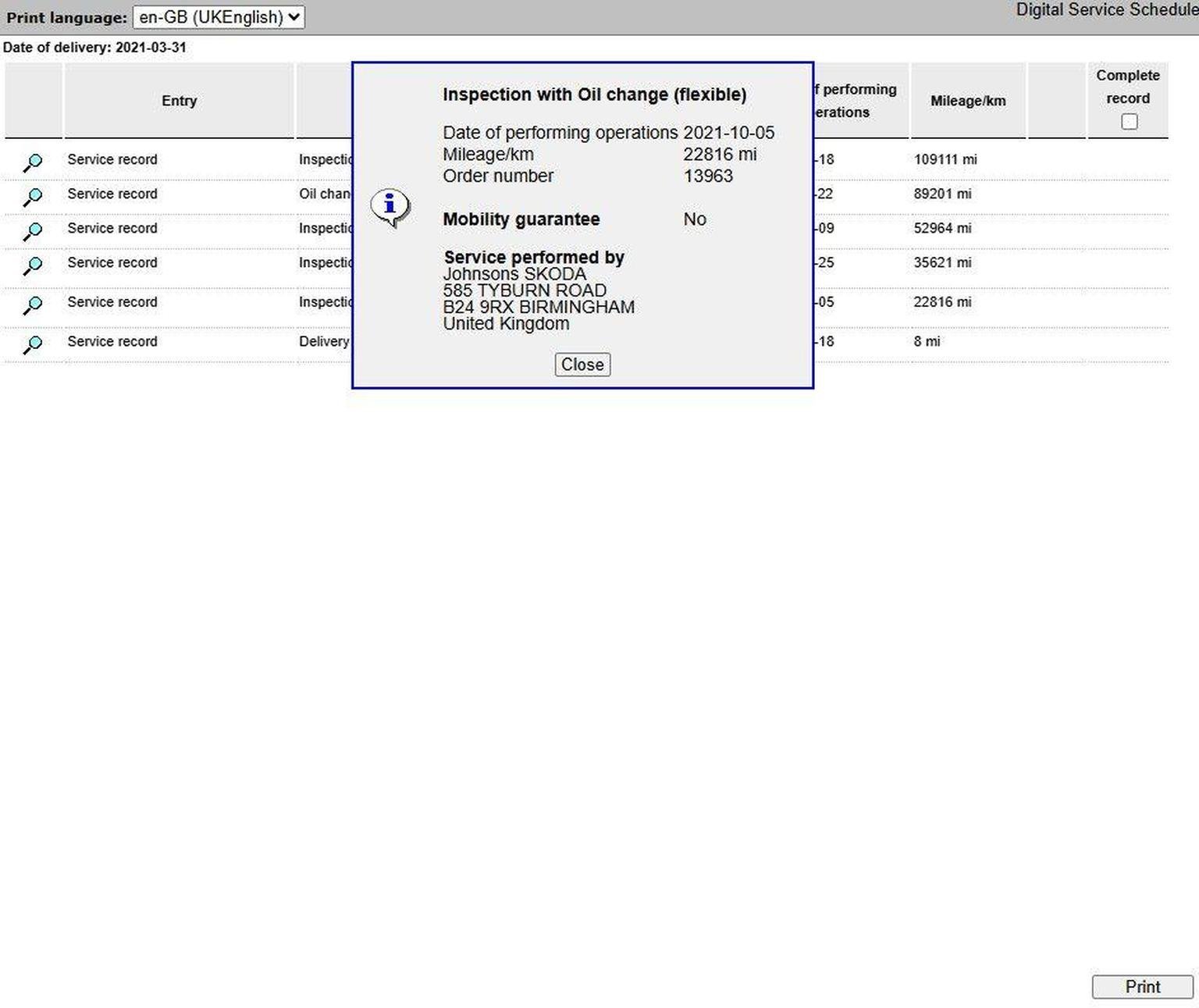The image size is (1199, 1008).
Task: Select Service record text in the last row
Action: (x=112, y=341)
